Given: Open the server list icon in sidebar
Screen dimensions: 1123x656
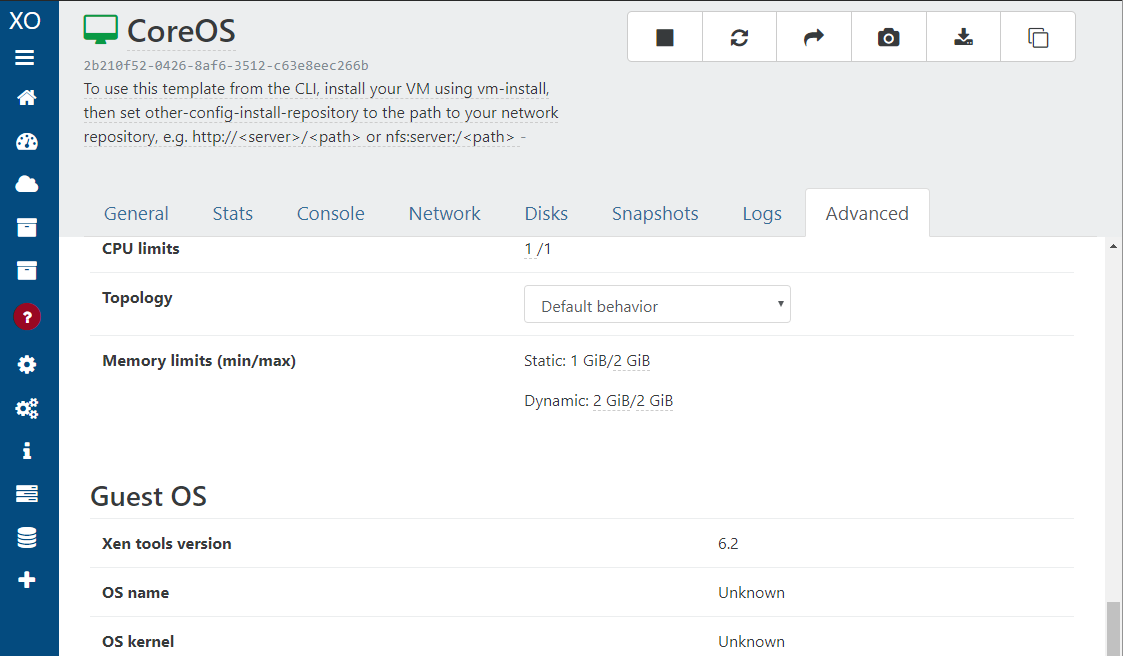Looking at the screenshot, I should [x=26, y=493].
